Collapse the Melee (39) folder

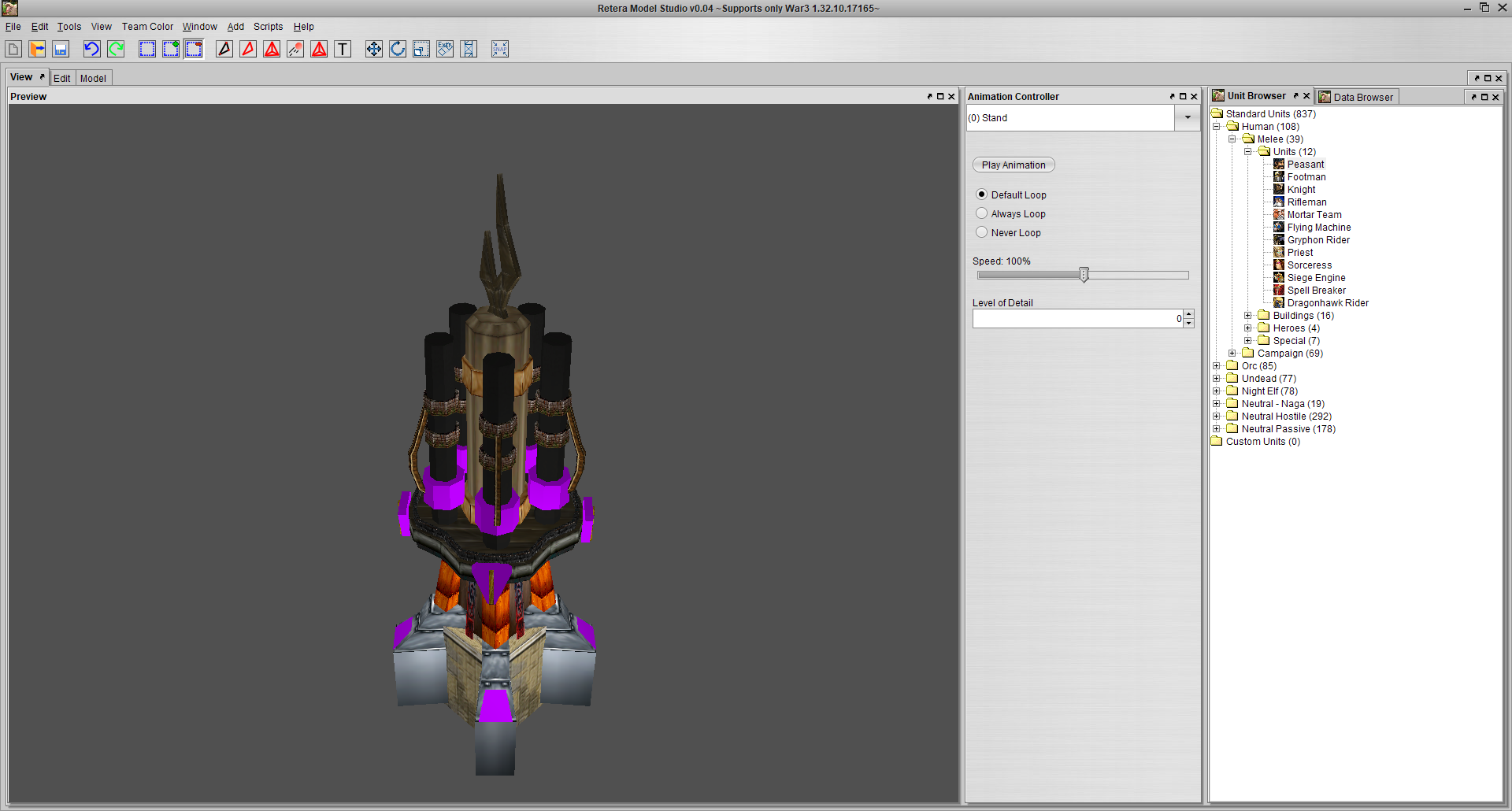pyautogui.click(x=1232, y=139)
